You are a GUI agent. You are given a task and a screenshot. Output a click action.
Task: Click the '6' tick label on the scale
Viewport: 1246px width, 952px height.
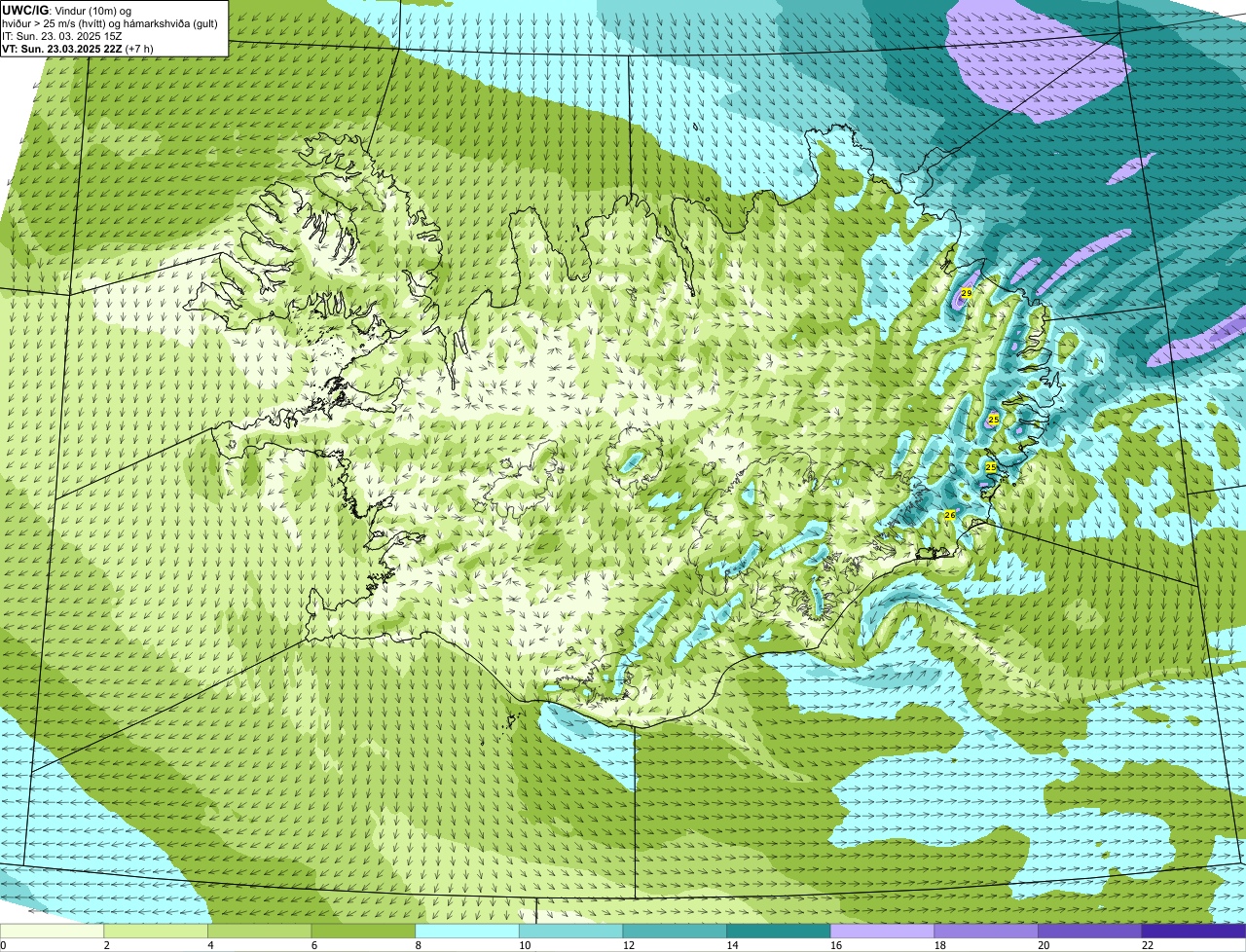314,945
